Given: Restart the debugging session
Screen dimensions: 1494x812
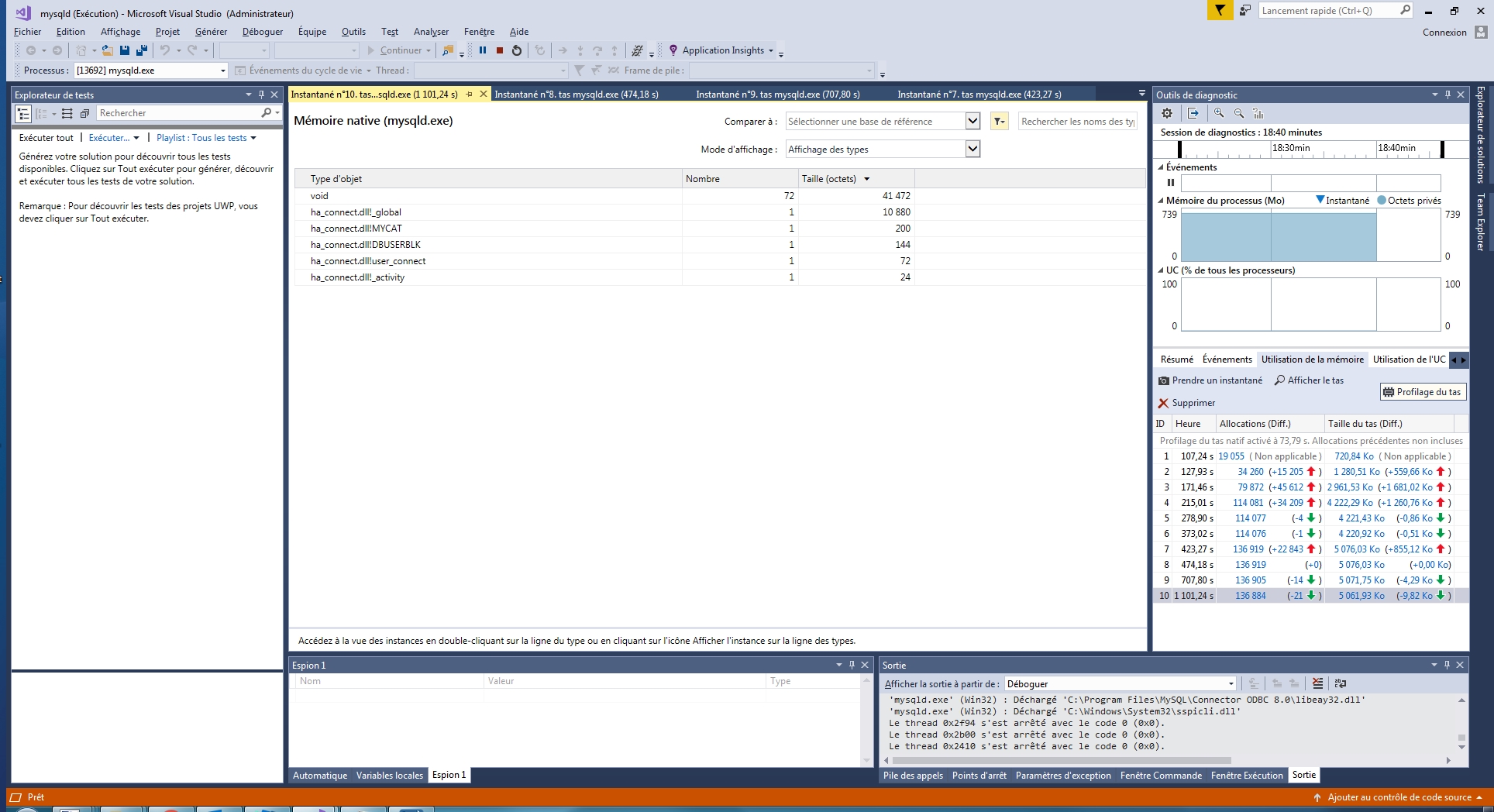Looking at the screenshot, I should (x=517, y=50).
